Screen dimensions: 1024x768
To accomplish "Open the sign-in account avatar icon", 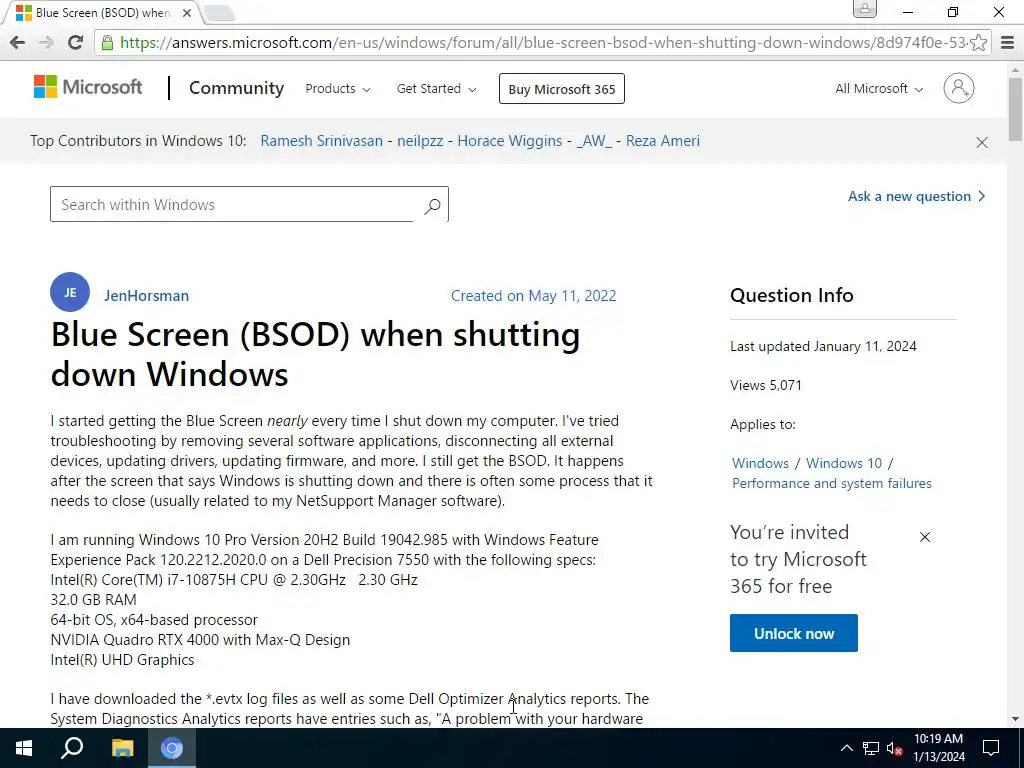I will pos(959,88).
